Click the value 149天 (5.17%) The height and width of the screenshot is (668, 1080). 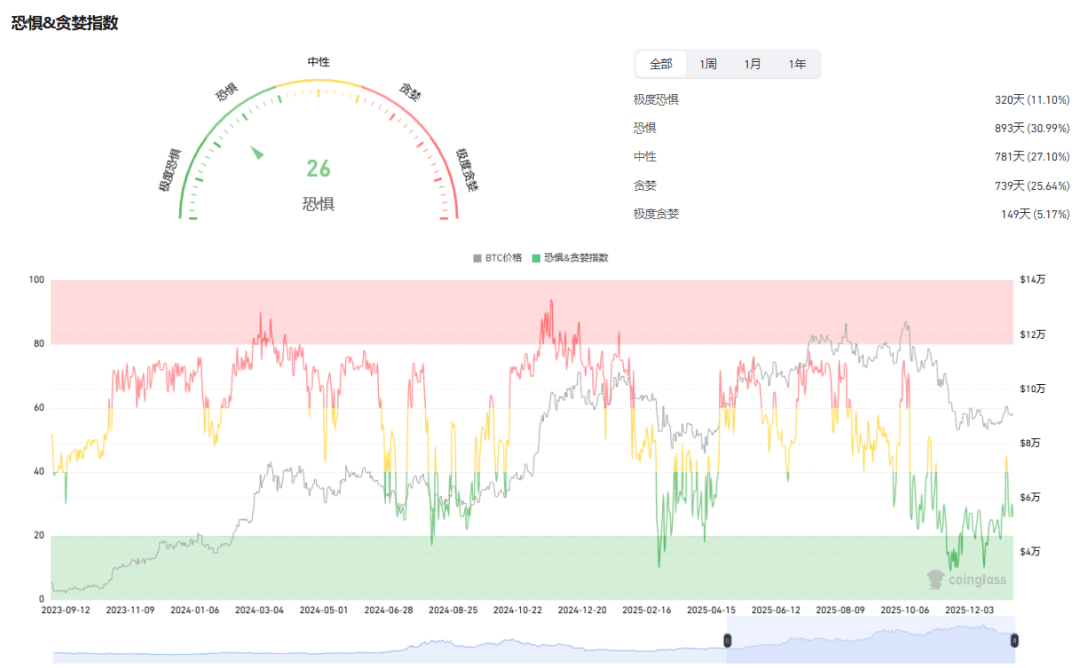[x=1035, y=214]
